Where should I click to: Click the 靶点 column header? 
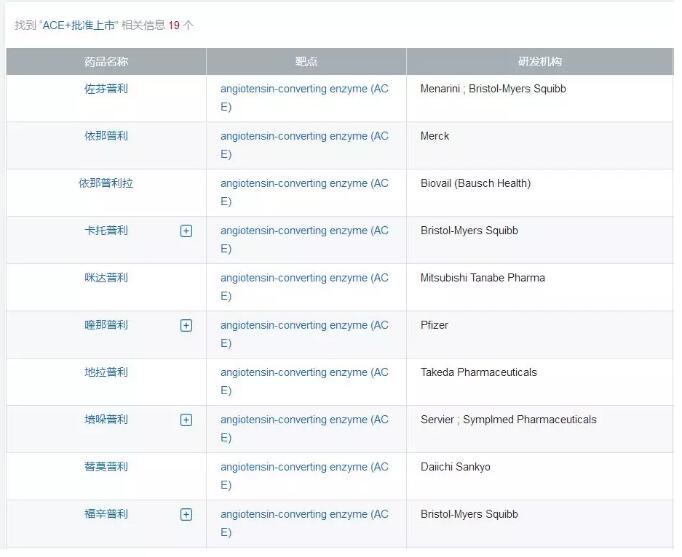pyautogui.click(x=306, y=62)
